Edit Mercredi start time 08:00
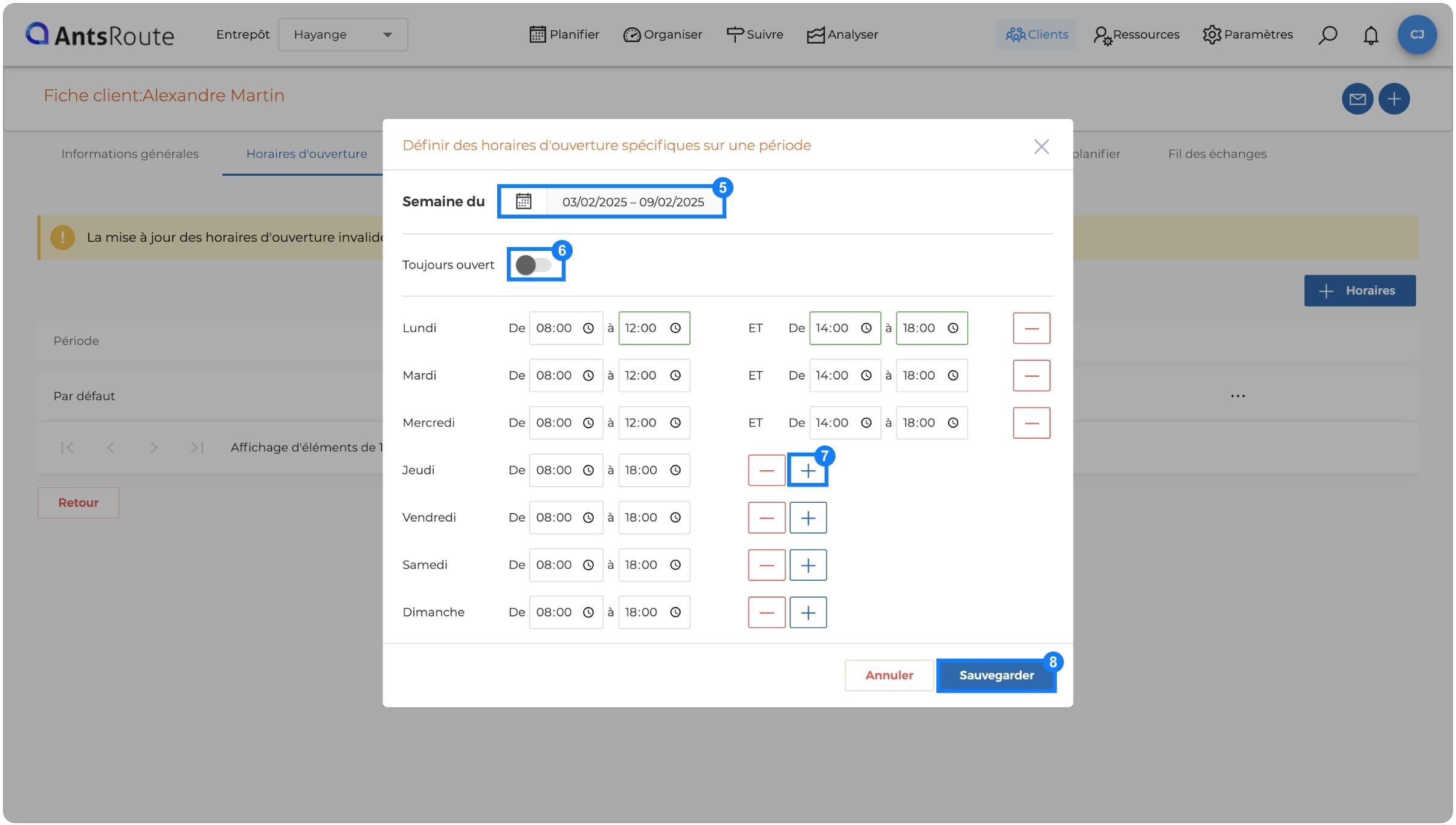The height and width of the screenshot is (825, 1456). tap(566, 422)
